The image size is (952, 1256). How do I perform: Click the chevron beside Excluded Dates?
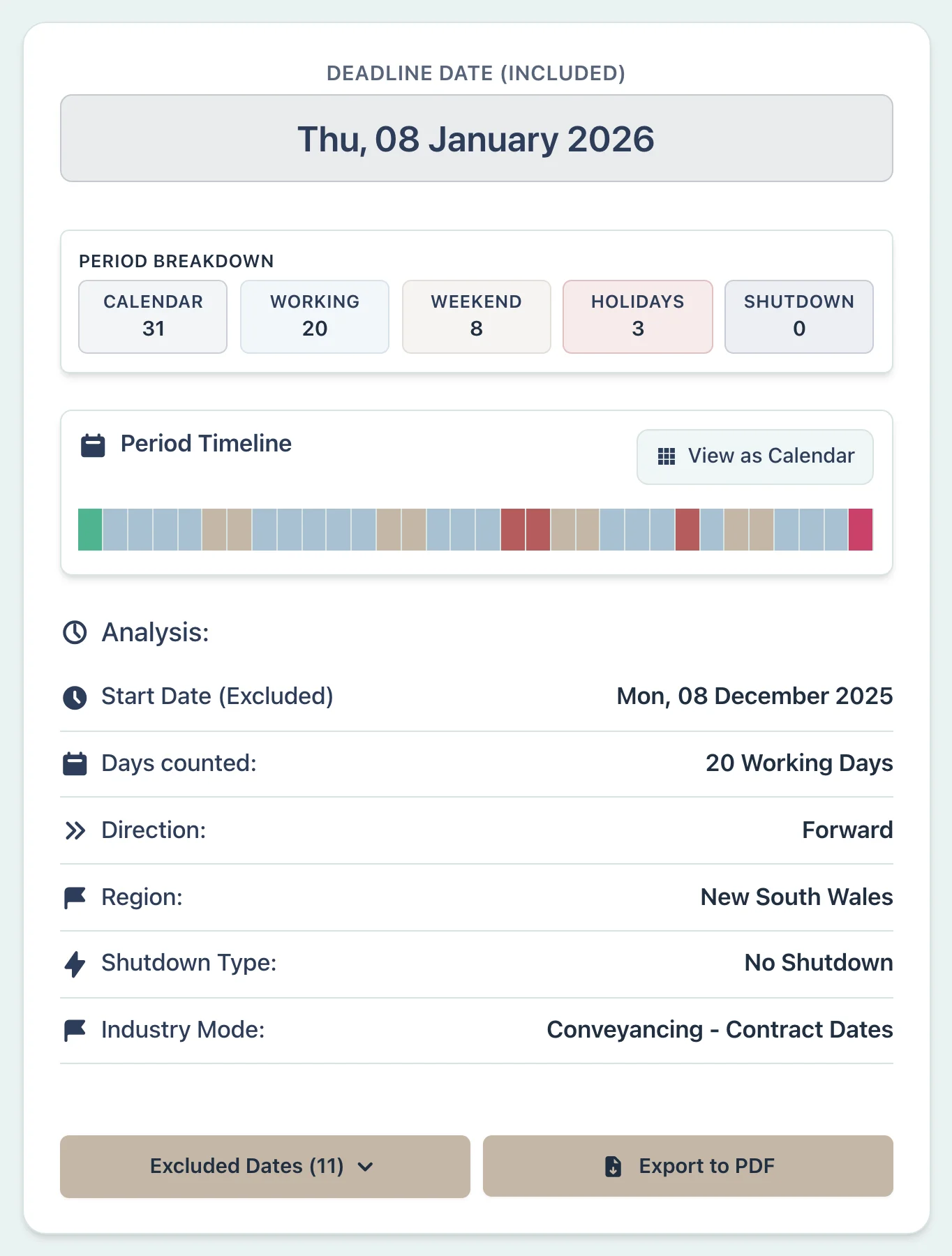(x=365, y=1167)
